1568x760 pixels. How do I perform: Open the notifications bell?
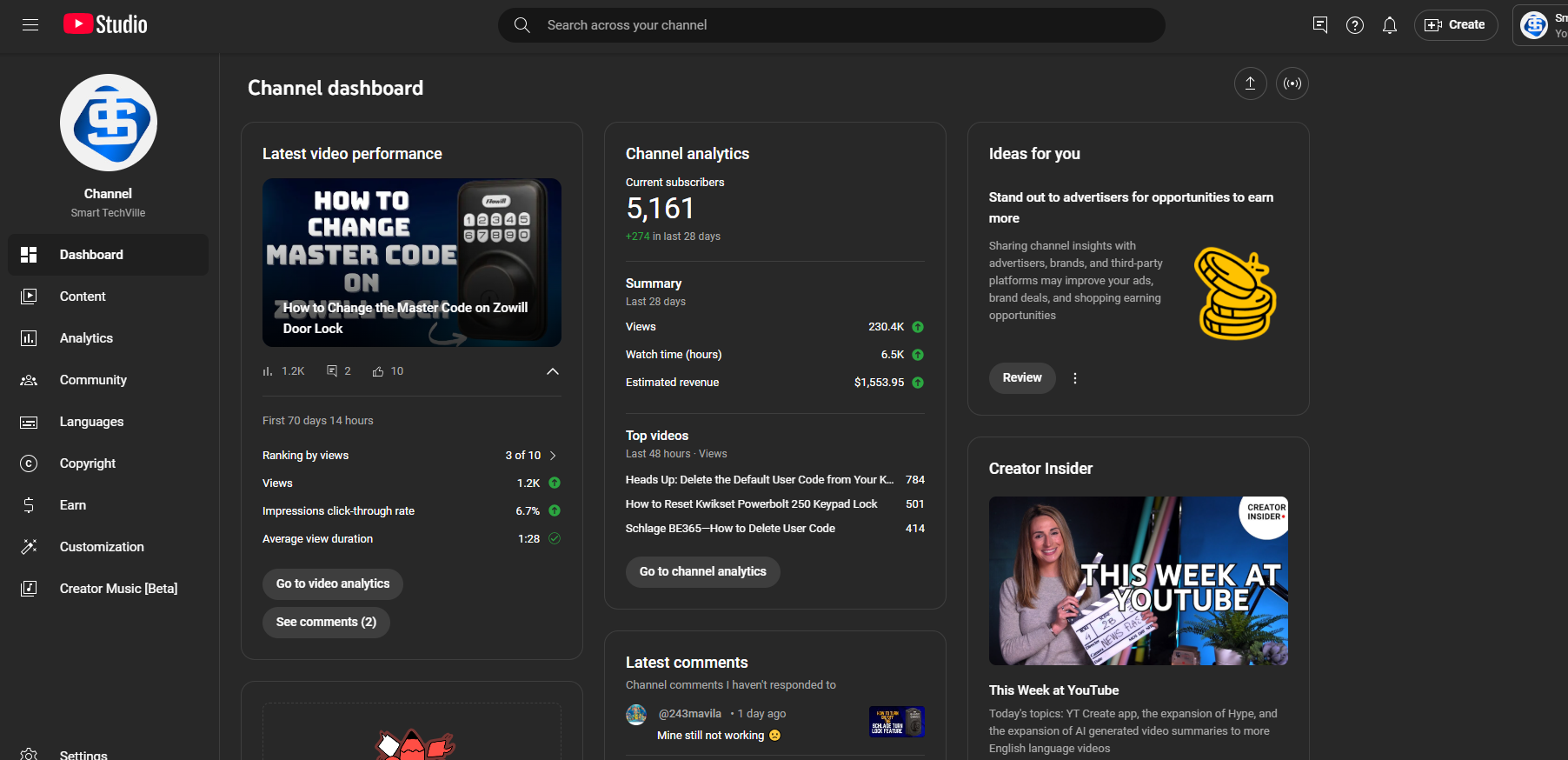(1390, 25)
